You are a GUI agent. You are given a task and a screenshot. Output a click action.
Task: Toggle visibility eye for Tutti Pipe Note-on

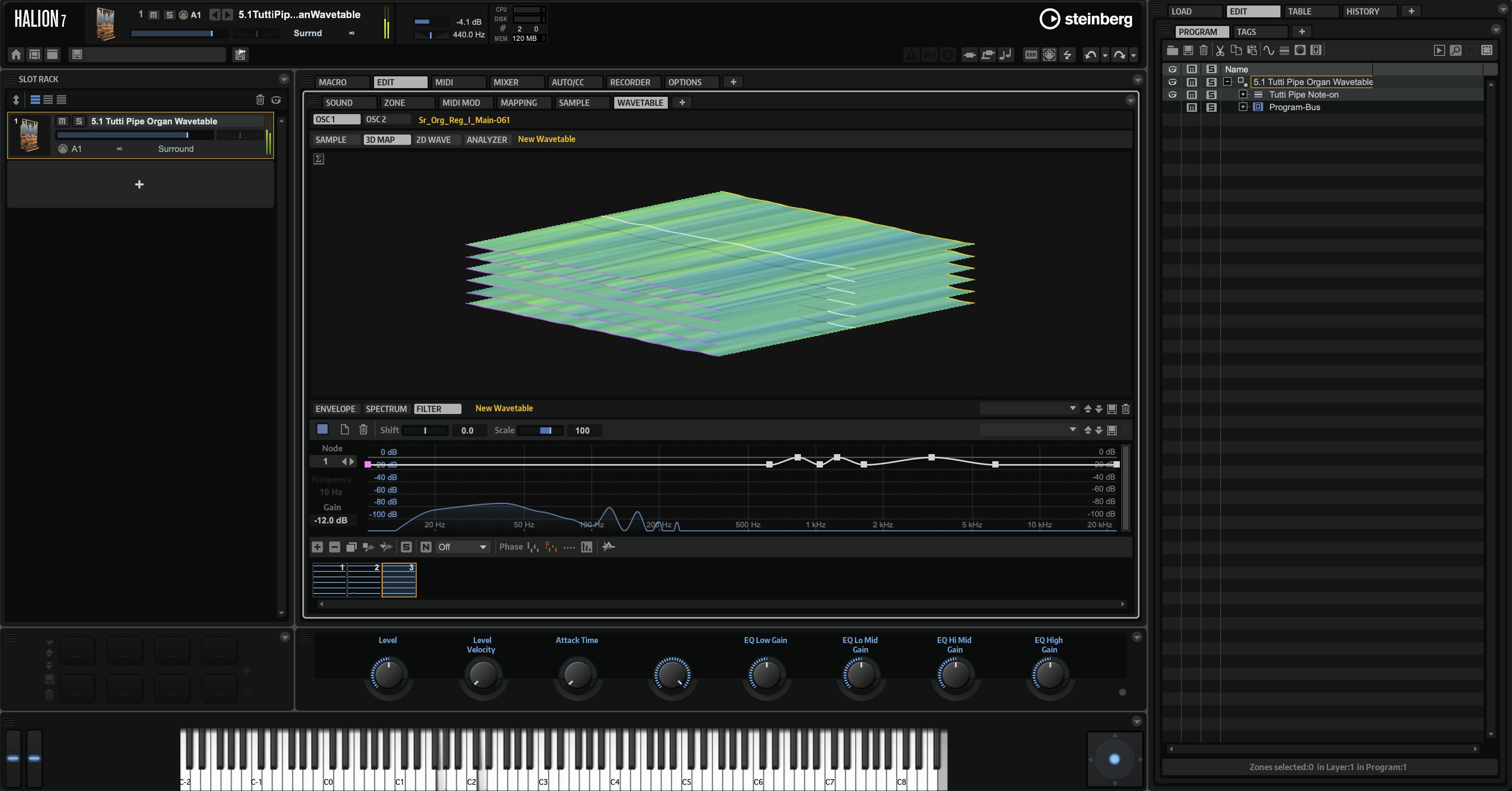click(x=1172, y=94)
